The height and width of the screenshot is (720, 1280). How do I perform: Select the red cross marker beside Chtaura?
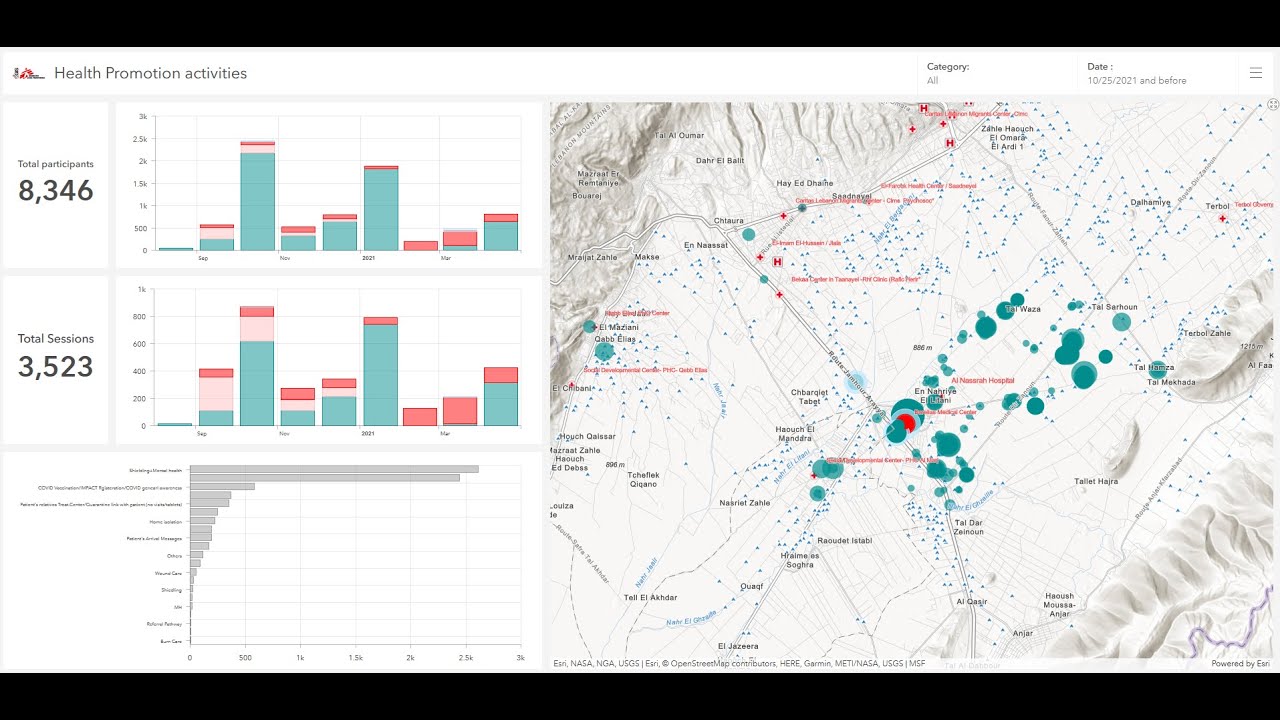coord(785,215)
